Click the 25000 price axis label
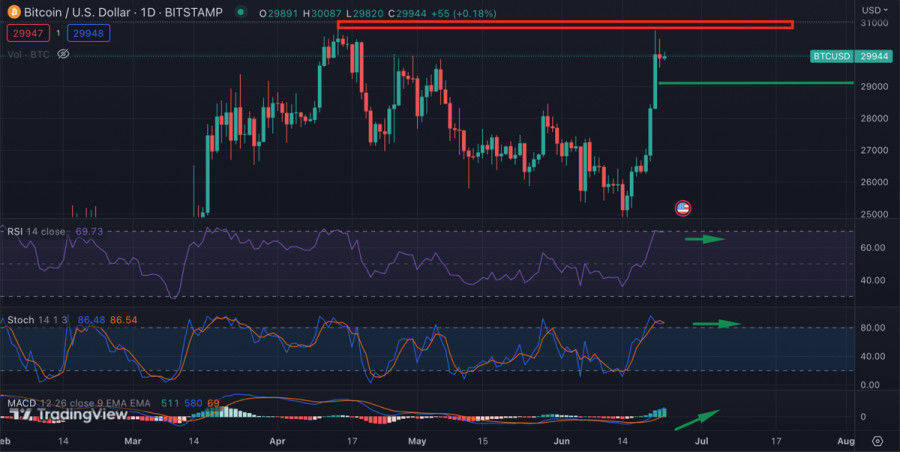 point(874,214)
